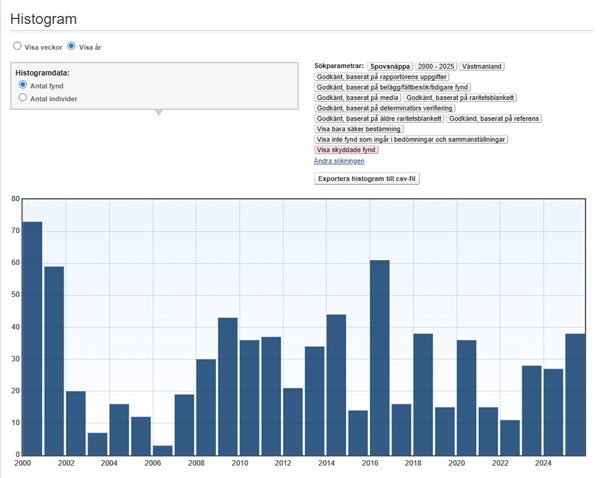Click the histogram bar for year 2016
This screenshot has height=478, width=601.
point(379,357)
